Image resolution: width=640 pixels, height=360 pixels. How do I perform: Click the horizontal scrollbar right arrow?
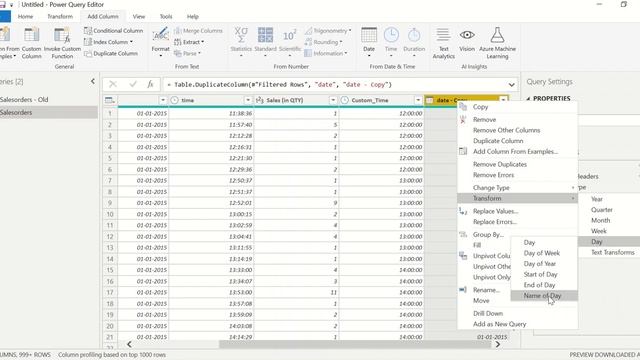coord(498,344)
